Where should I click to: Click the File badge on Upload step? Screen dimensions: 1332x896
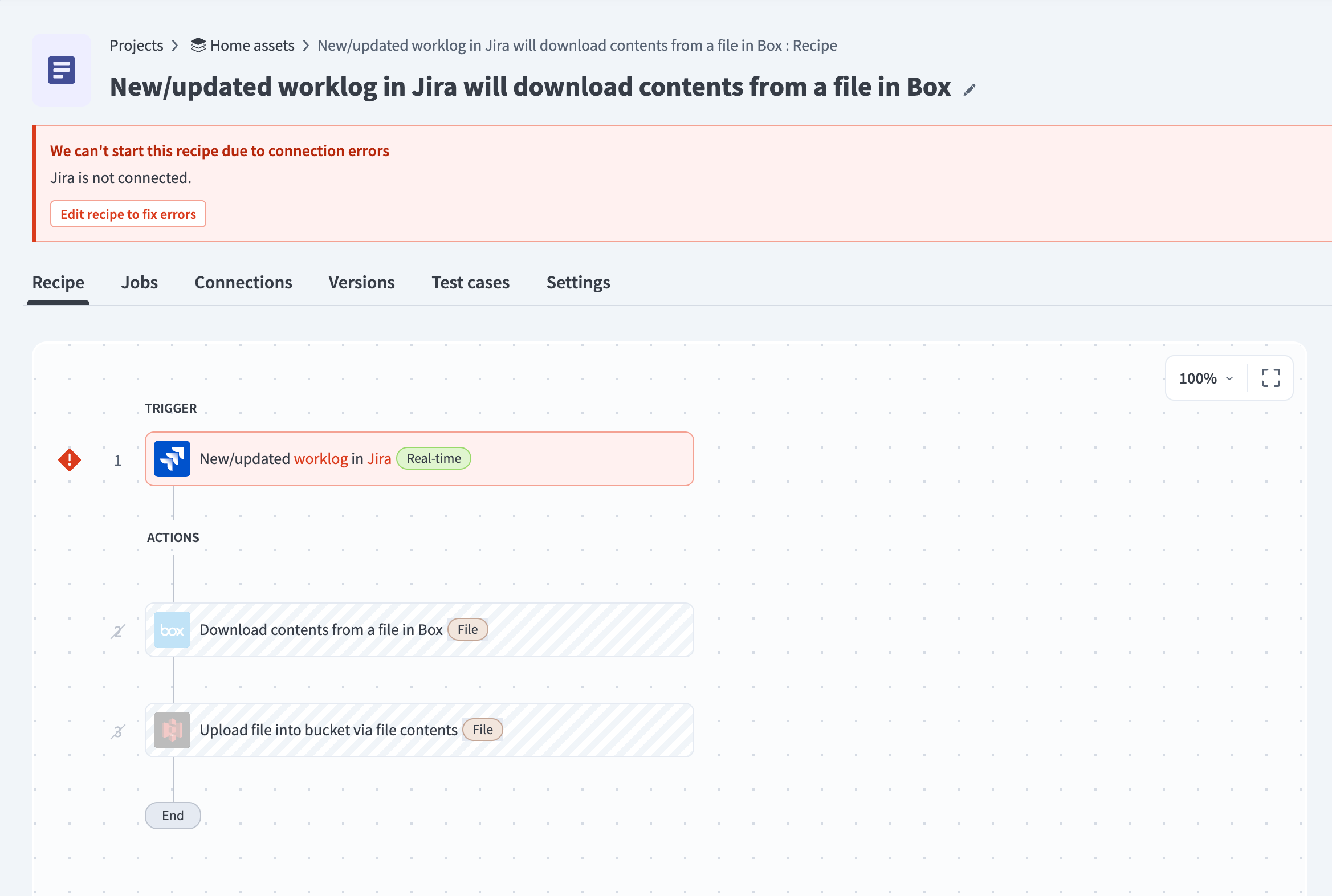pyautogui.click(x=482, y=730)
